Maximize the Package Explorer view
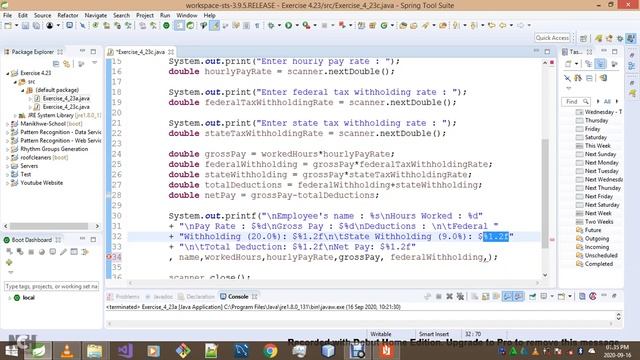This screenshot has height=360, width=640. pos(93,52)
